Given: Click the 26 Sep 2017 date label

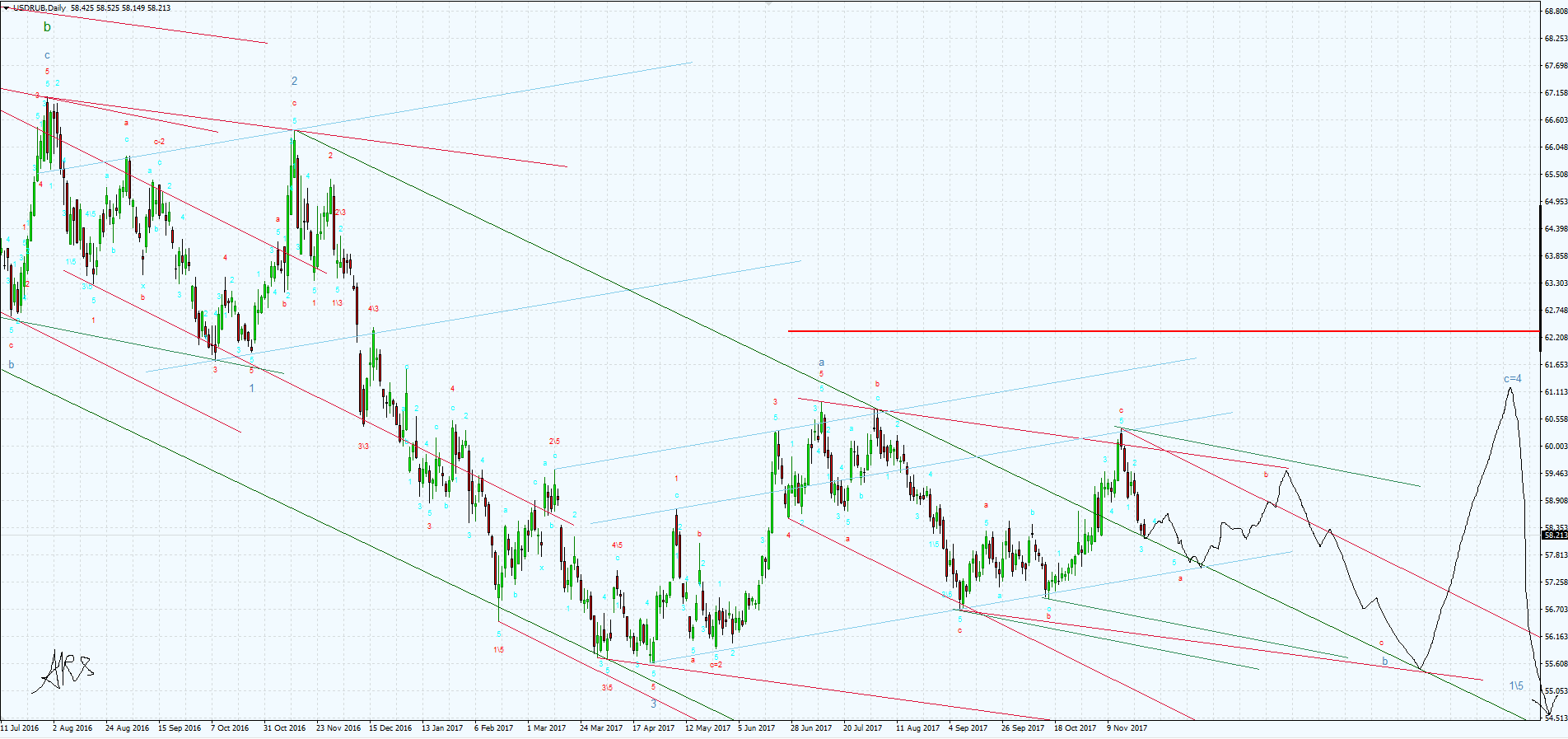Looking at the screenshot, I should [x=1022, y=728].
